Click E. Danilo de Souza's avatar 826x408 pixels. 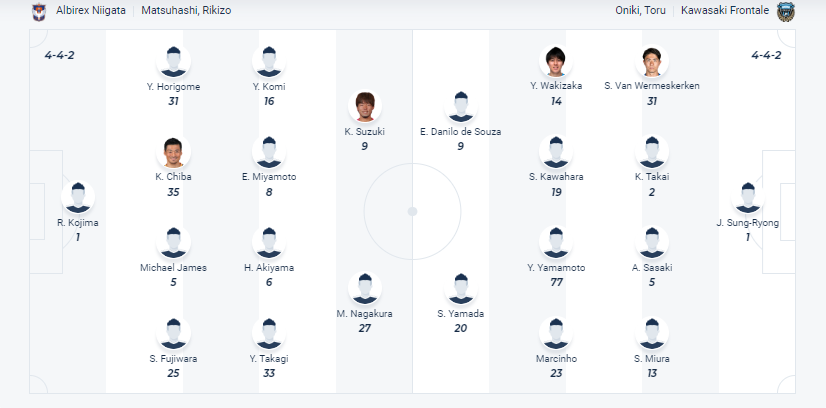tap(460, 107)
